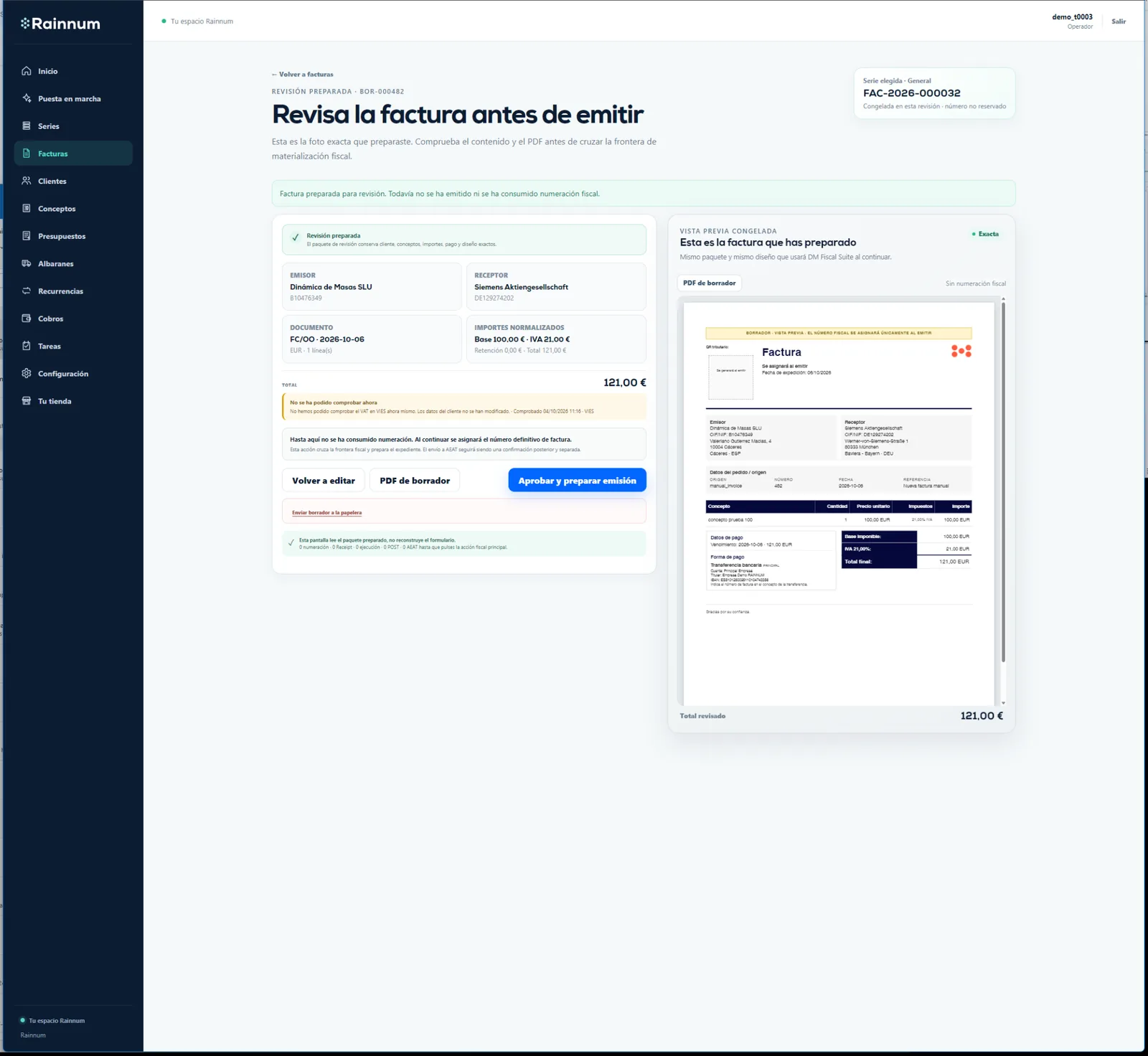1148x1056 pixels.
Task: Click the Cobros wallet icon
Action: 27,319
